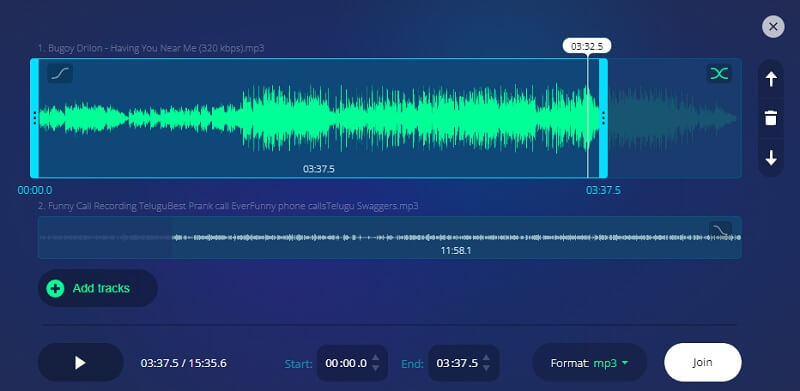
Task: Open the Format mp3 dropdown
Action: 589,363
